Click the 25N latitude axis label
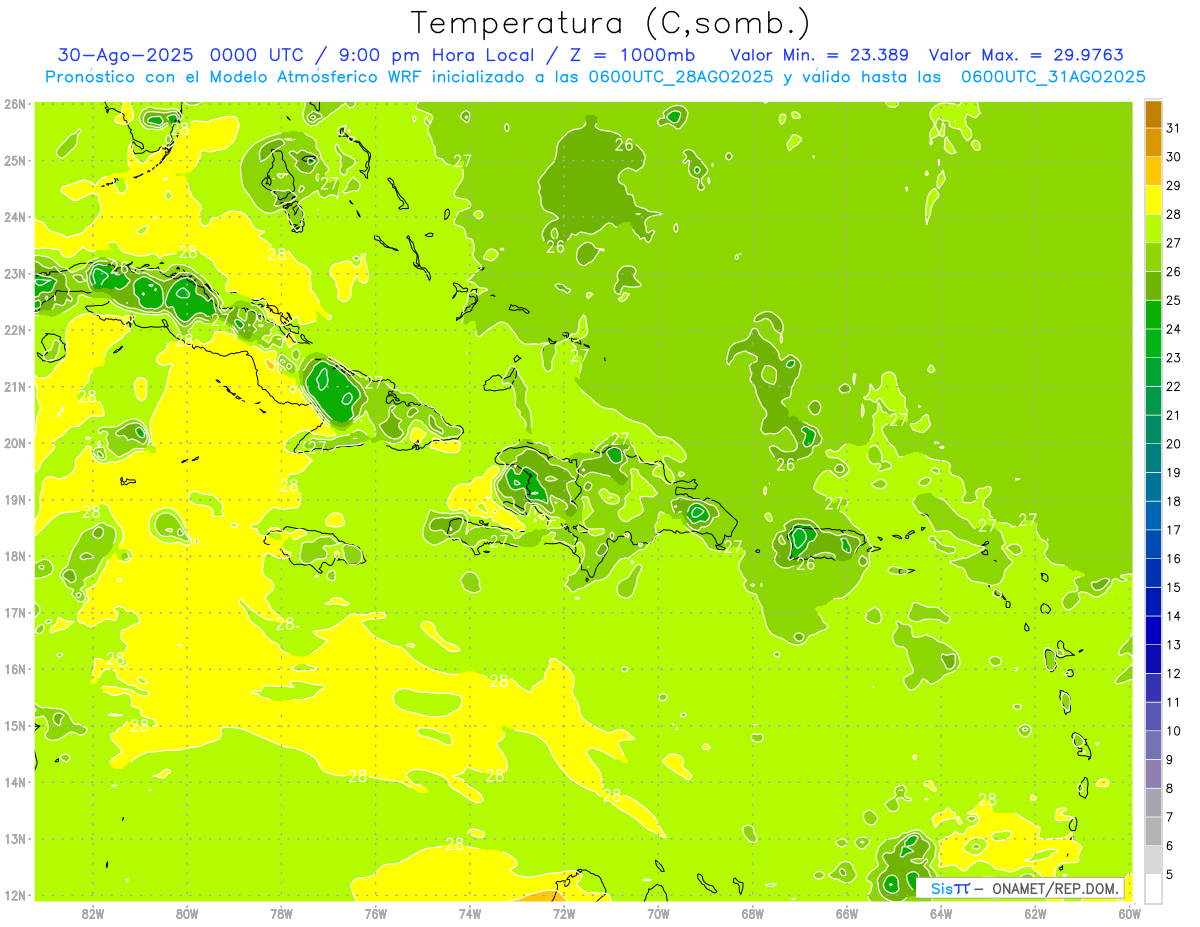The image size is (1200, 927). [14, 161]
